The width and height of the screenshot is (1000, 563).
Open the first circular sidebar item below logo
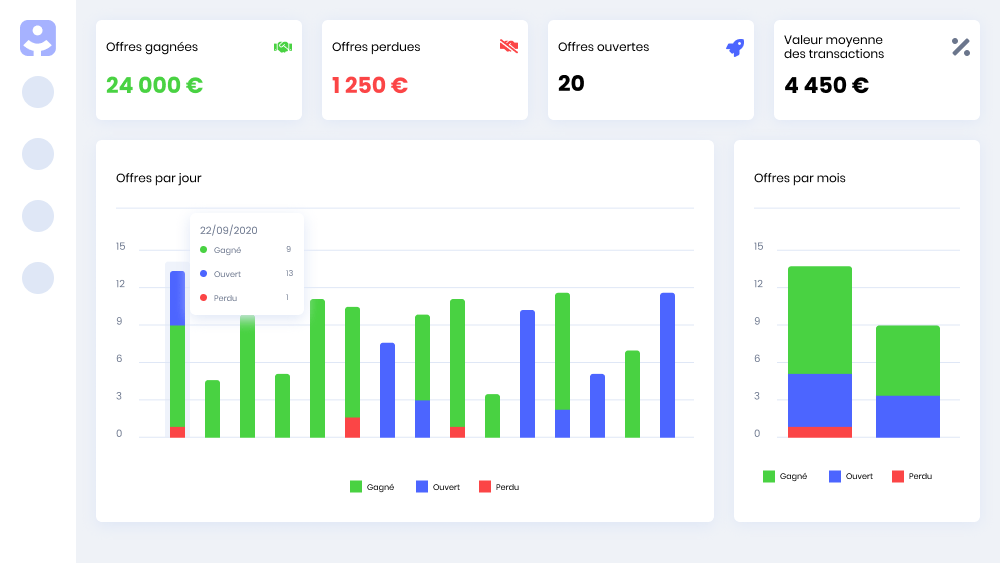[x=38, y=92]
